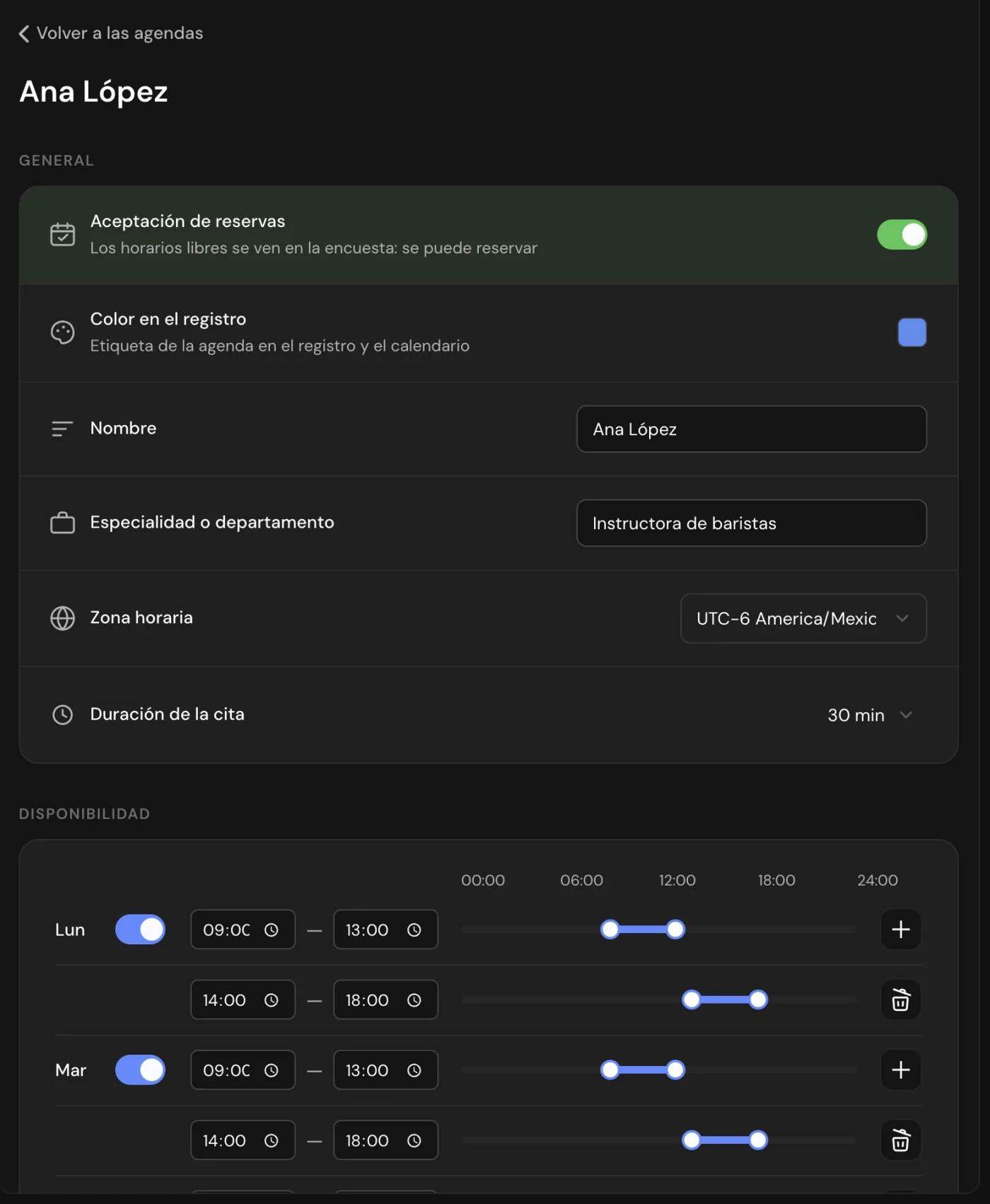
Task: Click the Lun 18:00 end time field
Action: point(385,1000)
